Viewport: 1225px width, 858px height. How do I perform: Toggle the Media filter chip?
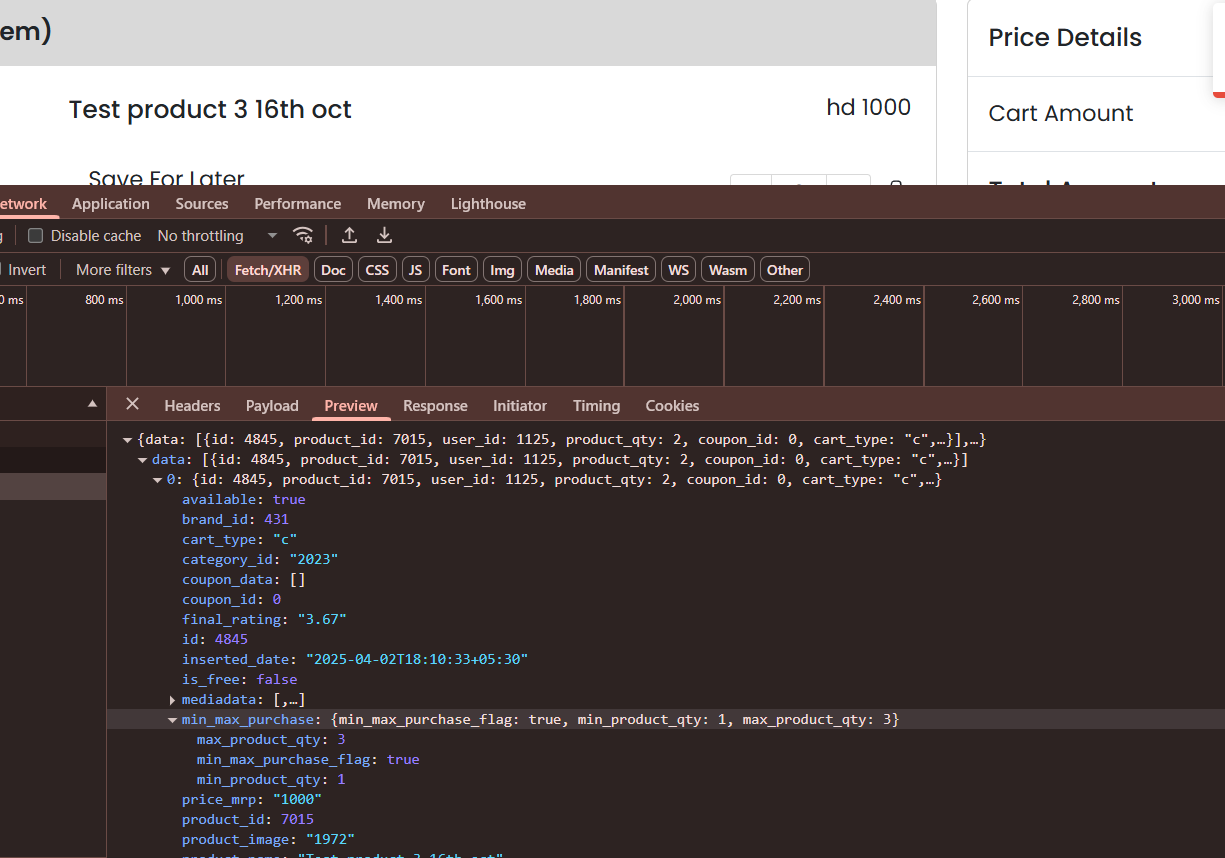554,270
